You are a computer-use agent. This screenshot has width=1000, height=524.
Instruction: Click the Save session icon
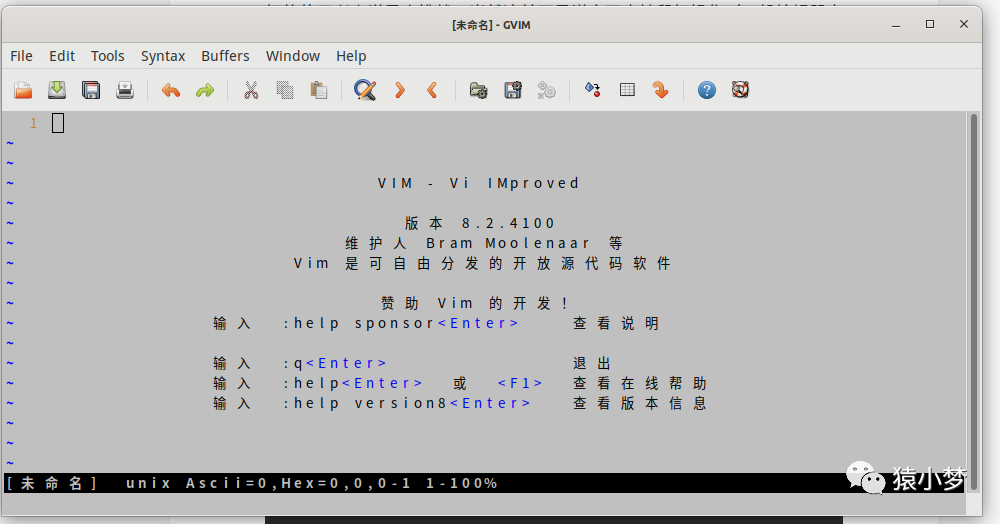tap(513, 90)
